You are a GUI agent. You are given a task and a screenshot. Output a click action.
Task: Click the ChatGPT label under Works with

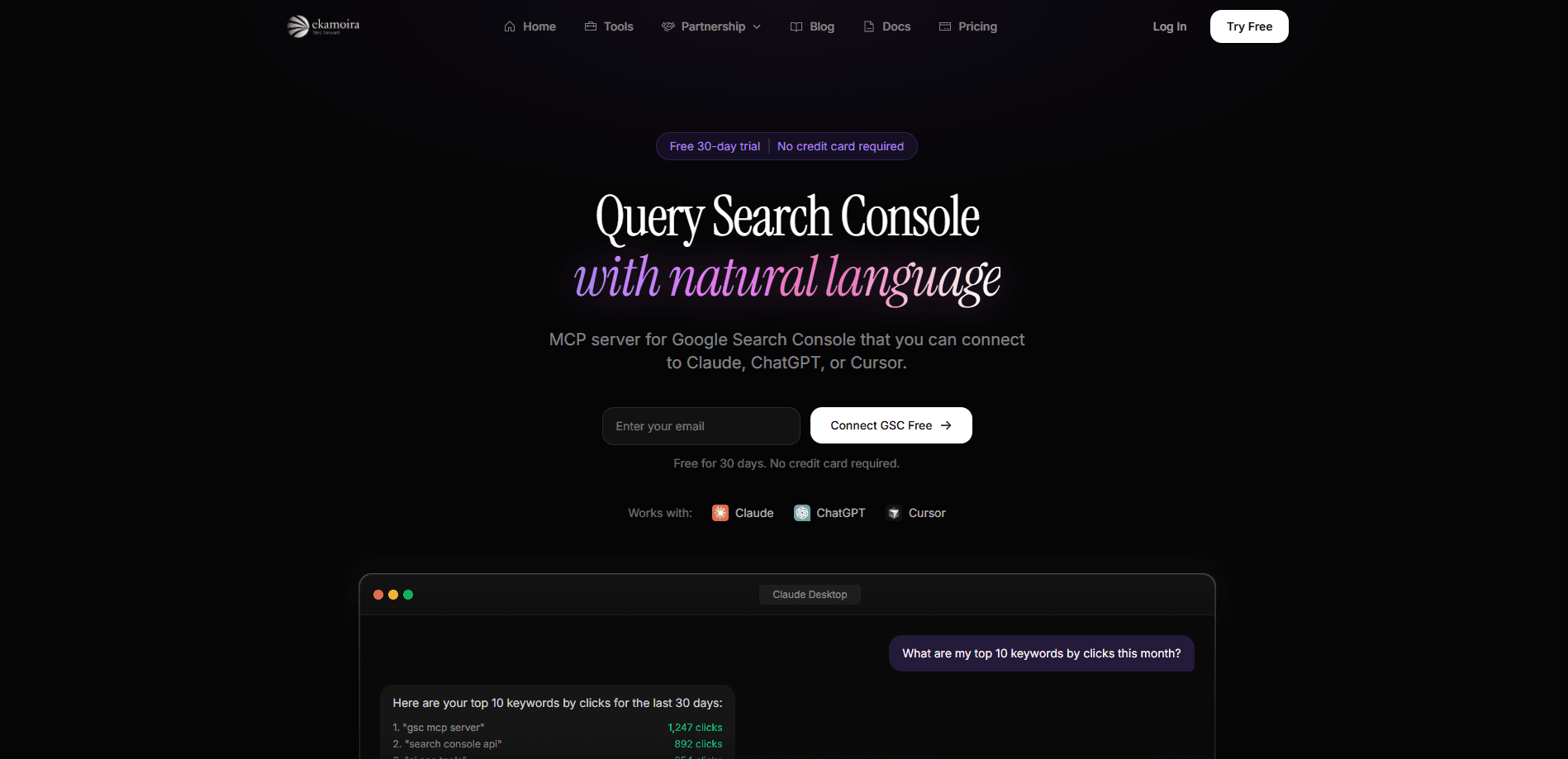coord(841,513)
